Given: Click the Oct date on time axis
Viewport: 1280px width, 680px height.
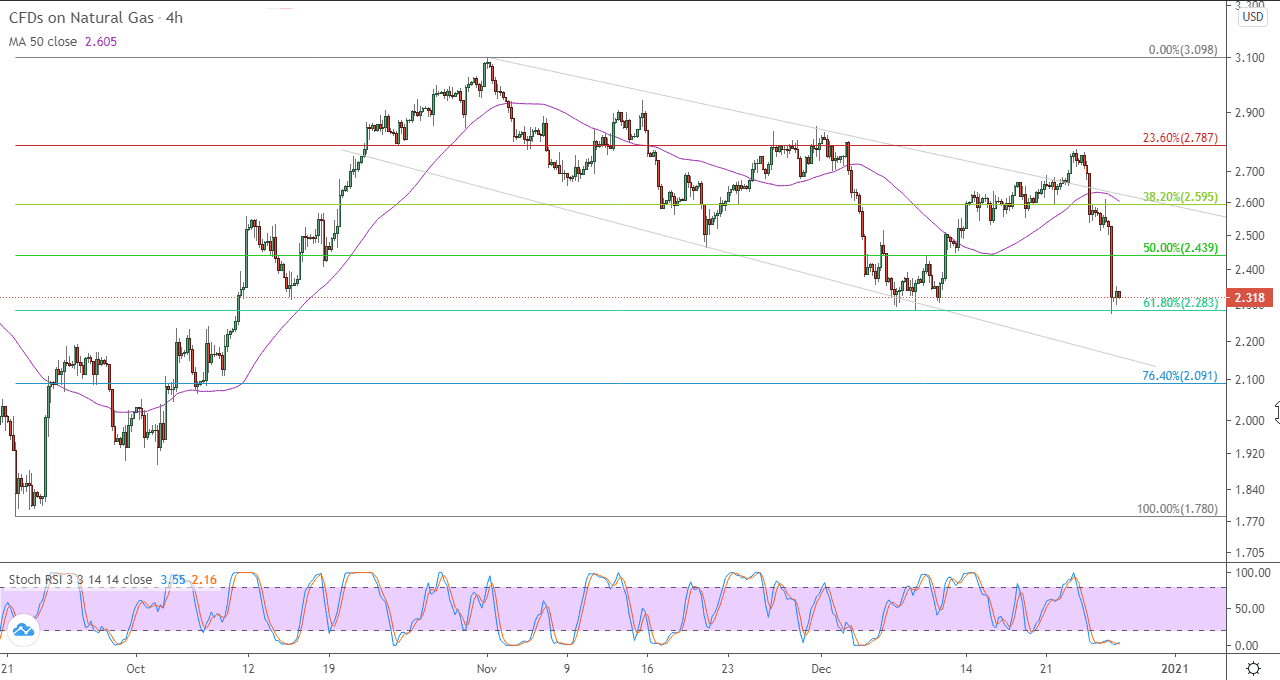Looking at the screenshot, I should (136, 668).
